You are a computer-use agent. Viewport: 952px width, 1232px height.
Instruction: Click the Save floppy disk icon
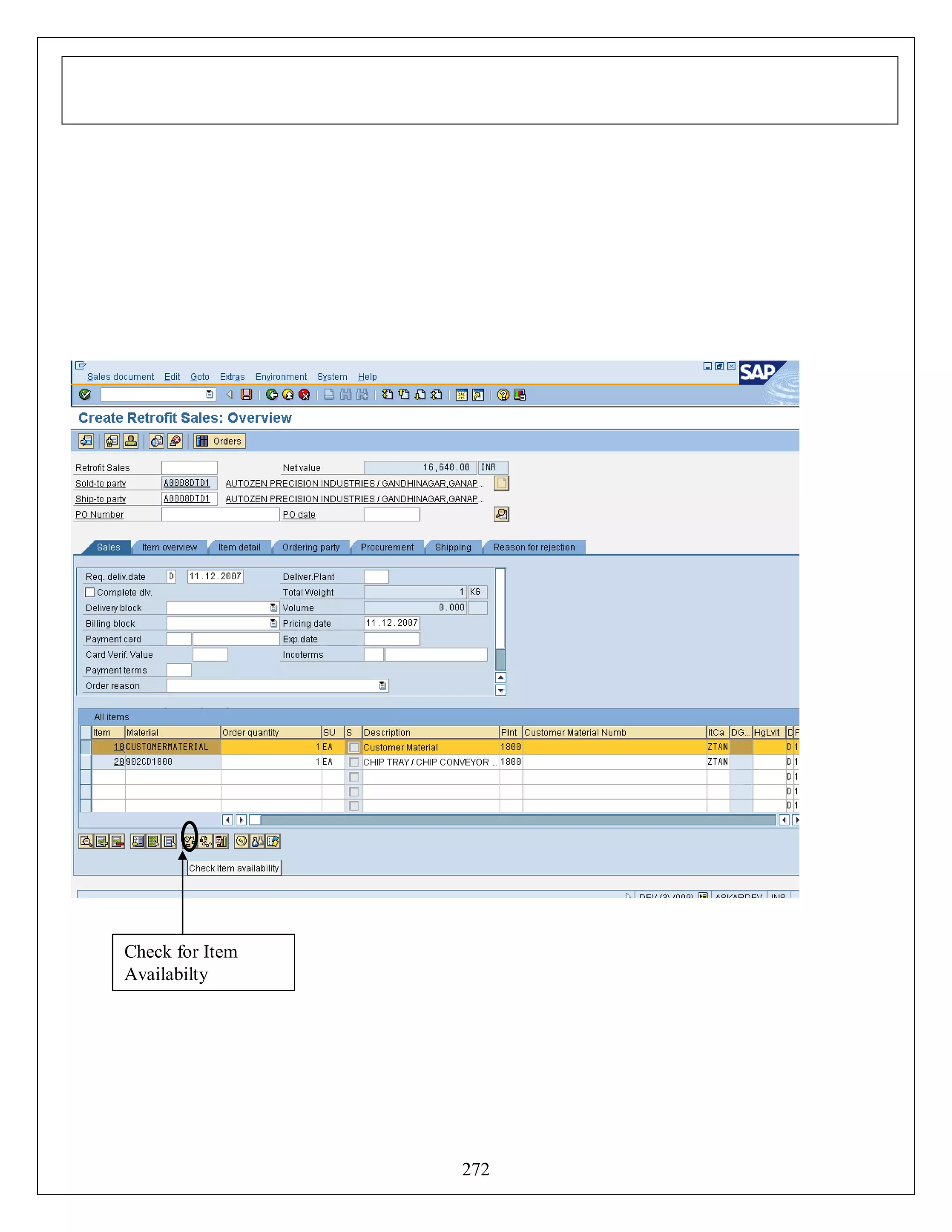click(x=246, y=395)
